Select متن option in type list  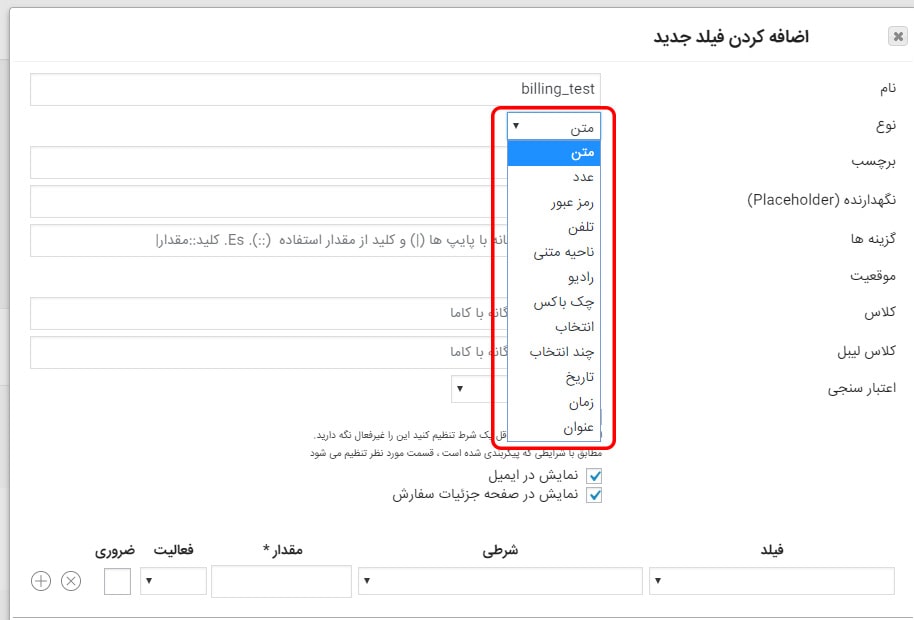tap(554, 153)
